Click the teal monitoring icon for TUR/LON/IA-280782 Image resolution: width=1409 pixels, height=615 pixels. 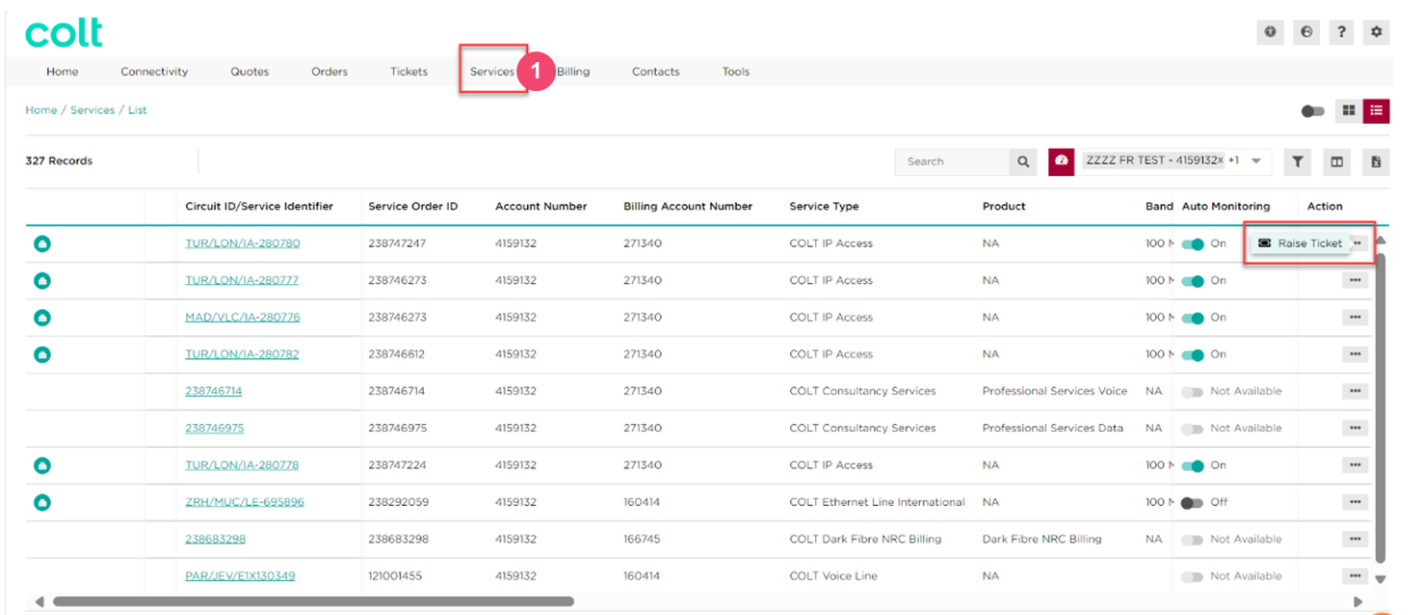(42, 354)
